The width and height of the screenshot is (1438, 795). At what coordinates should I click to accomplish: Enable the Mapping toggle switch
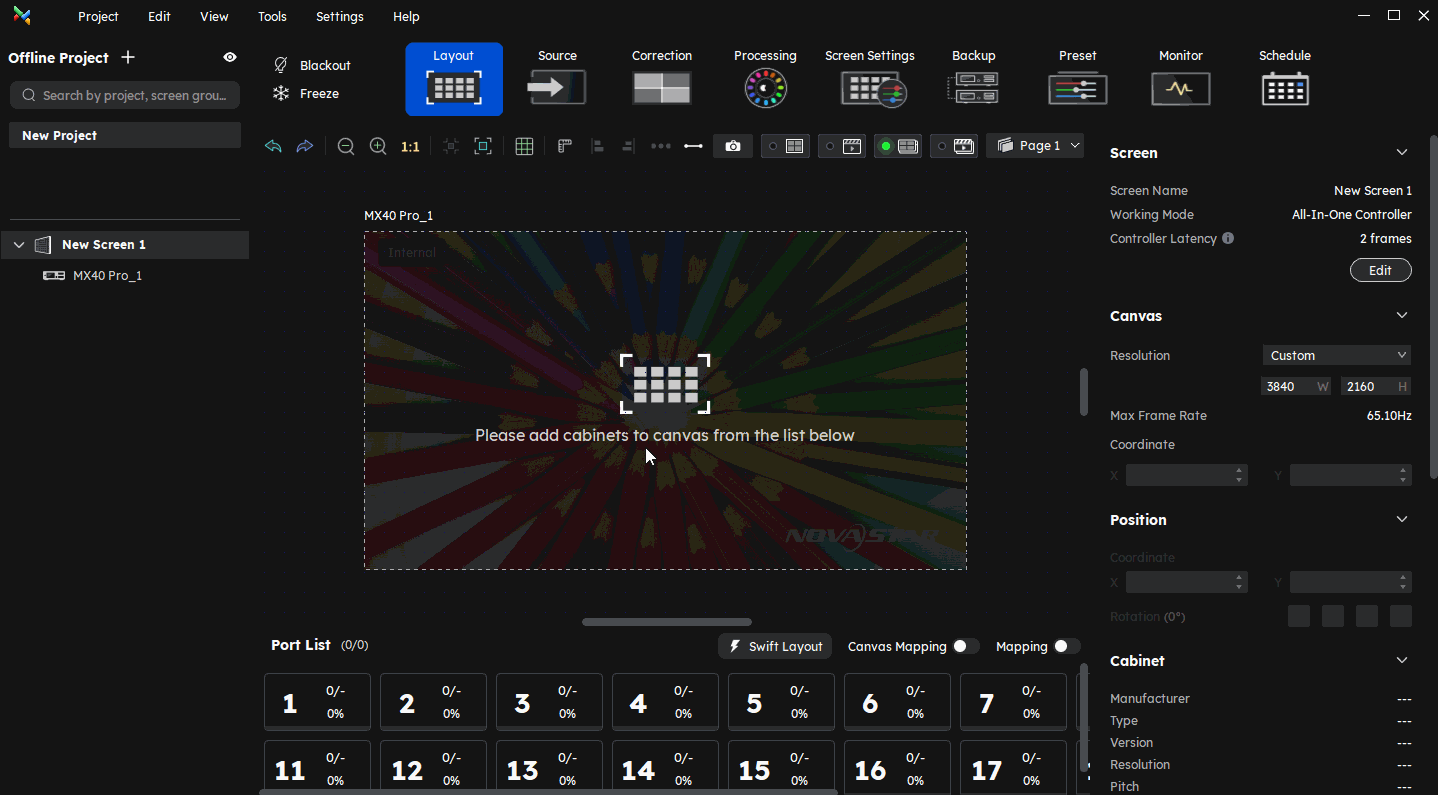point(1066,646)
